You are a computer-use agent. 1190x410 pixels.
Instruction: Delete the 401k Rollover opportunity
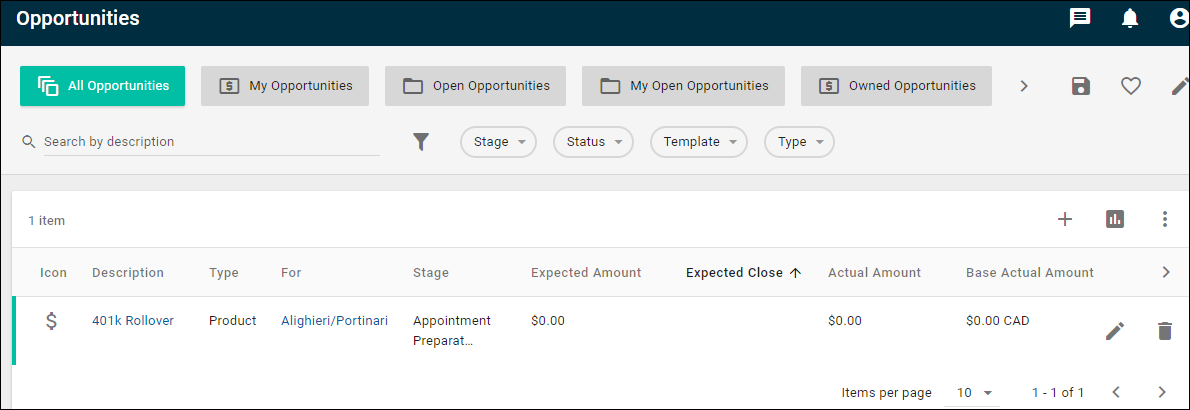point(1164,331)
